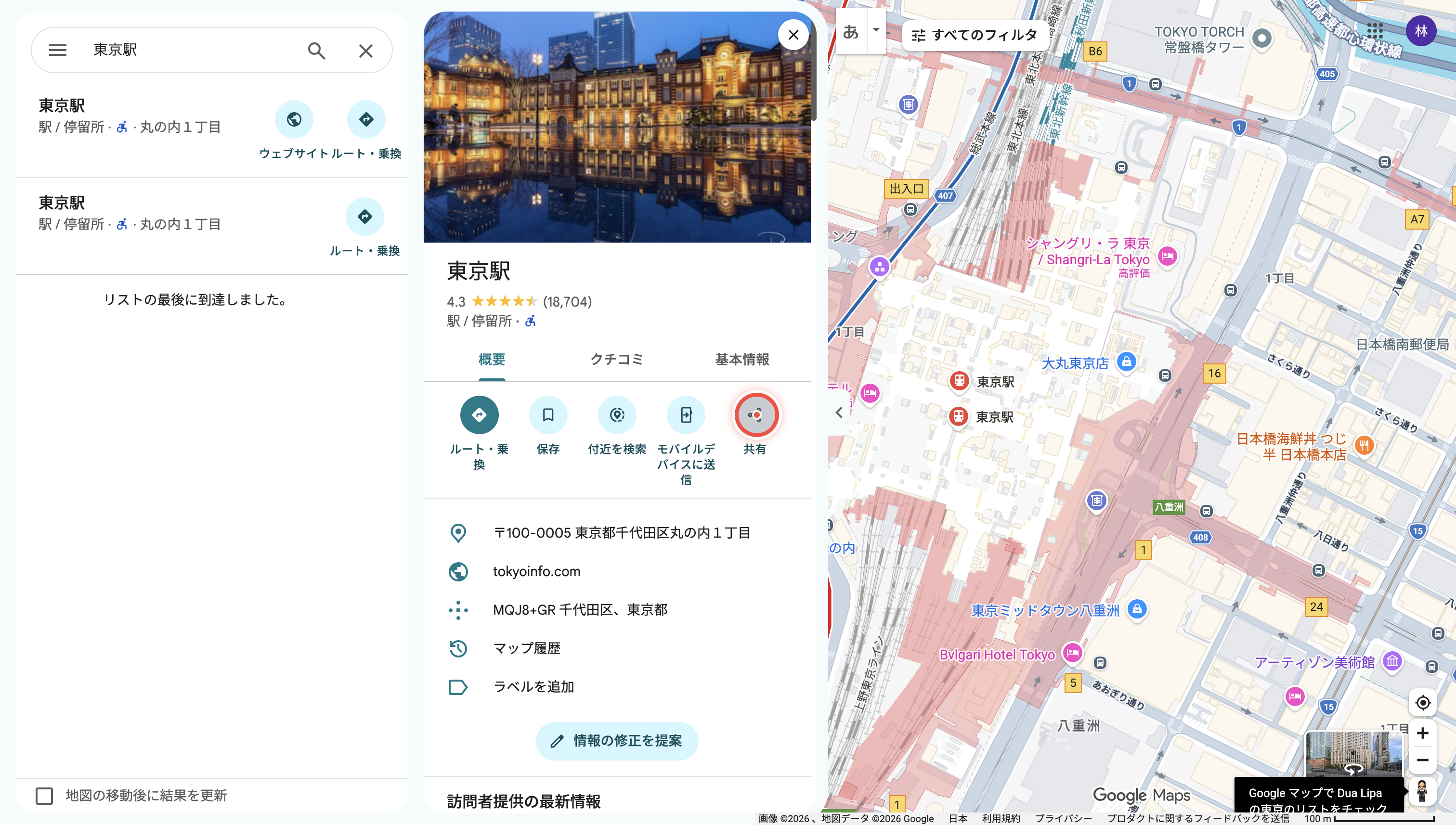1456x825 pixels.
Task: Save 東京駅 with the 保存 bookmark icon
Action: coord(548,415)
